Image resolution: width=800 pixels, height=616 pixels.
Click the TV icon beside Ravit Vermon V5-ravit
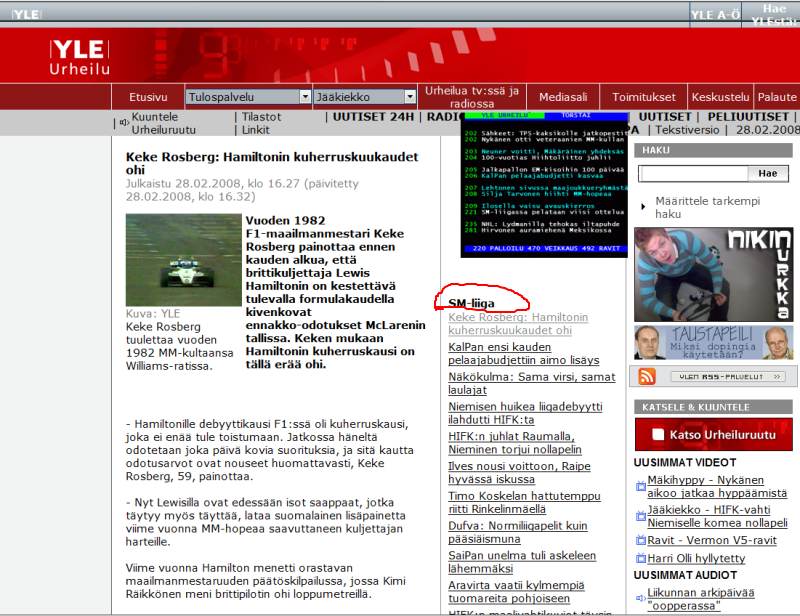(641, 540)
